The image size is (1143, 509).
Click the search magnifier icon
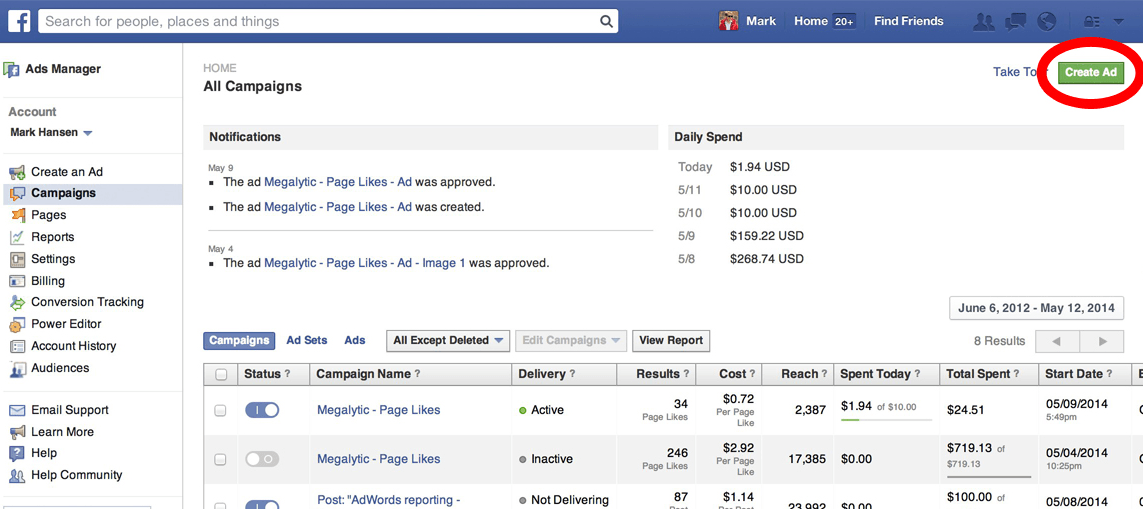point(606,22)
